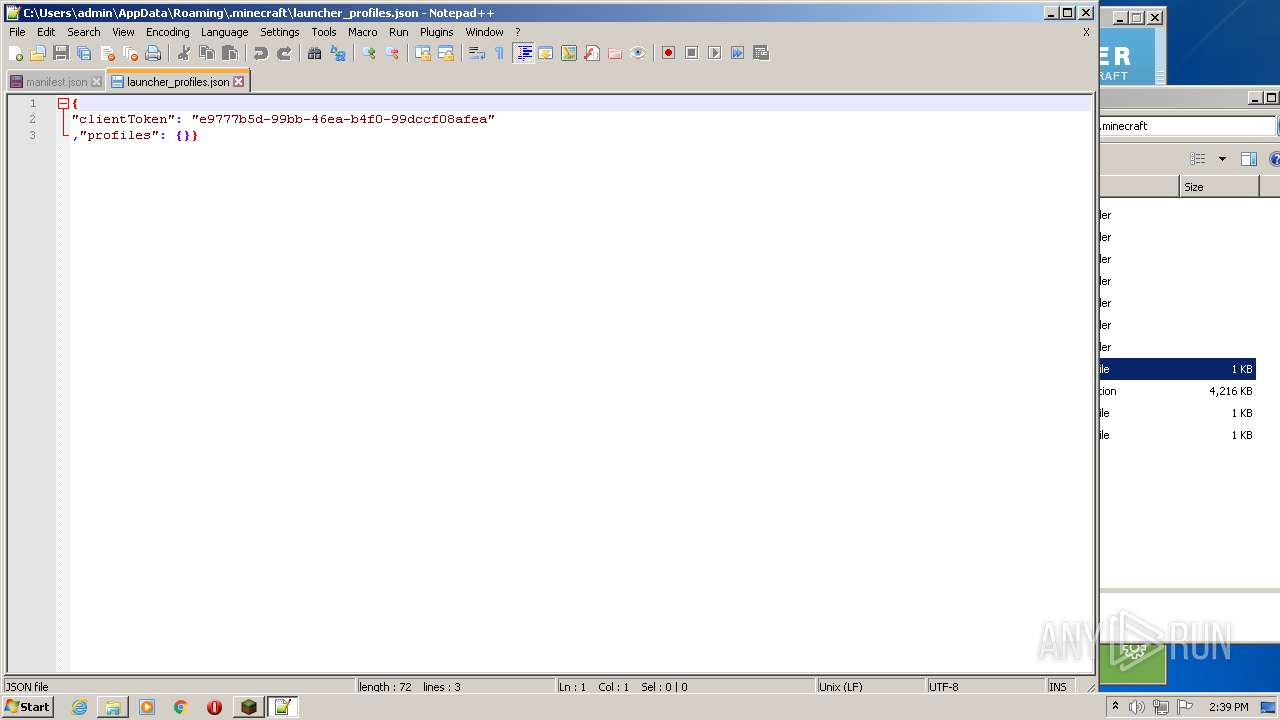Open Explorer view options dropdown arrow
The height and width of the screenshot is (720, 1280).
pos(1222,159)
